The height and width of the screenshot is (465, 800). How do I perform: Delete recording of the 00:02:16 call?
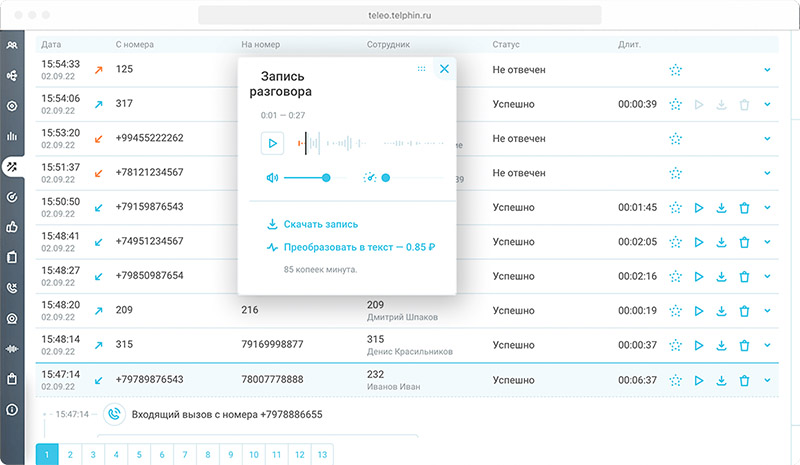744,276
